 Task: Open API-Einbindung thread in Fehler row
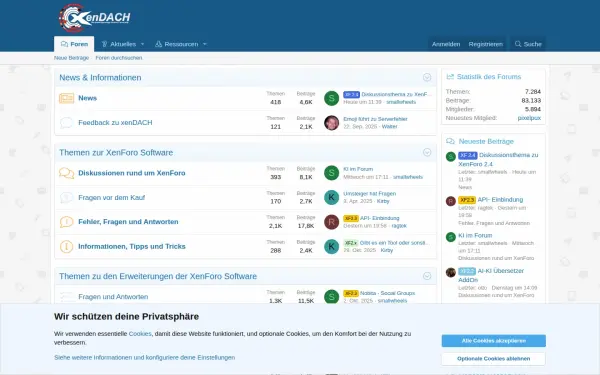click(x=380, y=218)
